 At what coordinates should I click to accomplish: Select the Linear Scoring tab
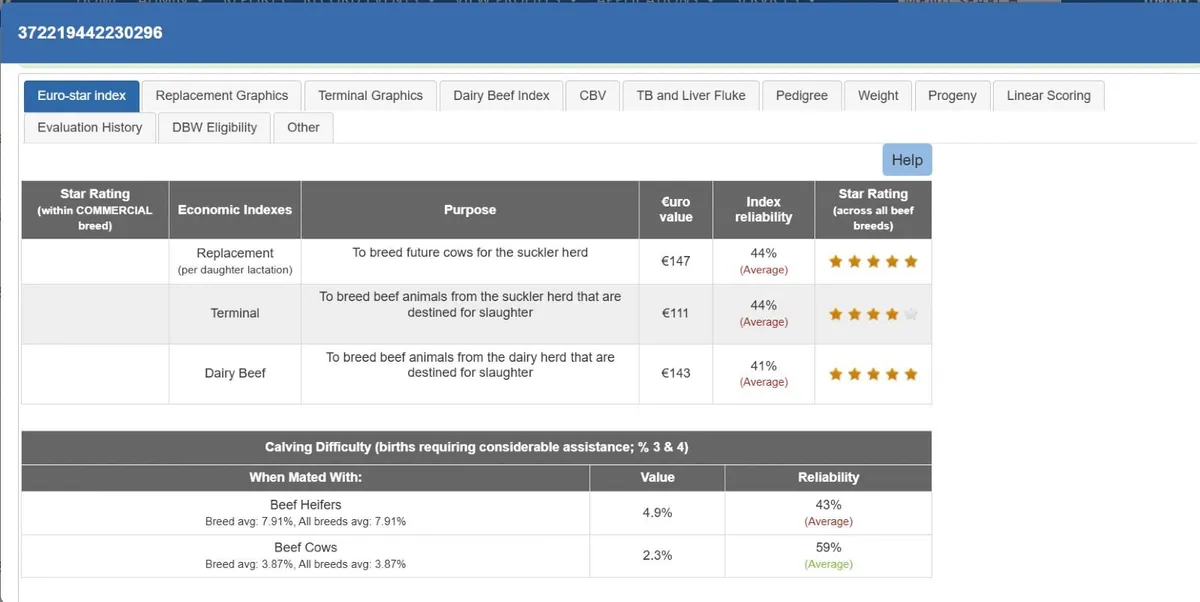coord(1048,96)
